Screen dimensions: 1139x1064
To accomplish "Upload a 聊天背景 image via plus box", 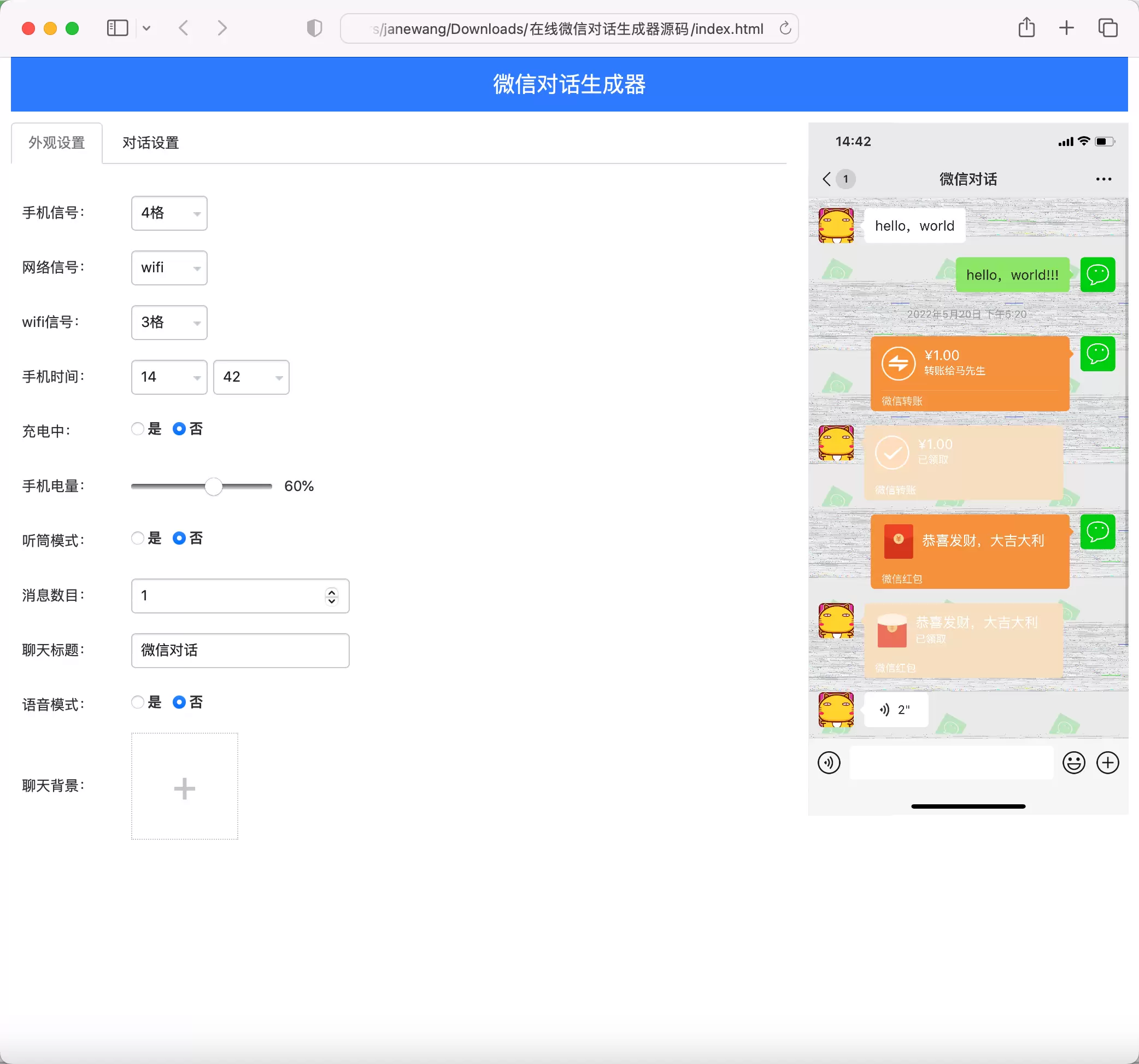I will (x=185, y=787).
